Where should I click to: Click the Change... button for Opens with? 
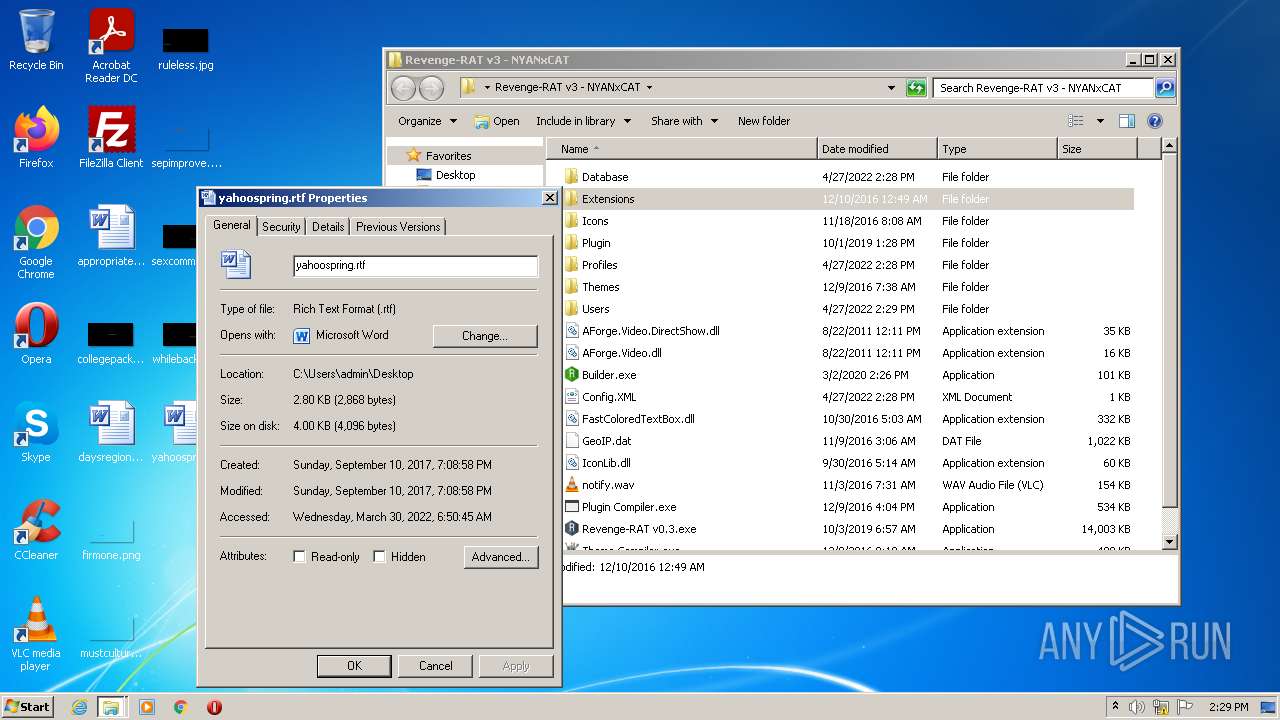[484, 336]
